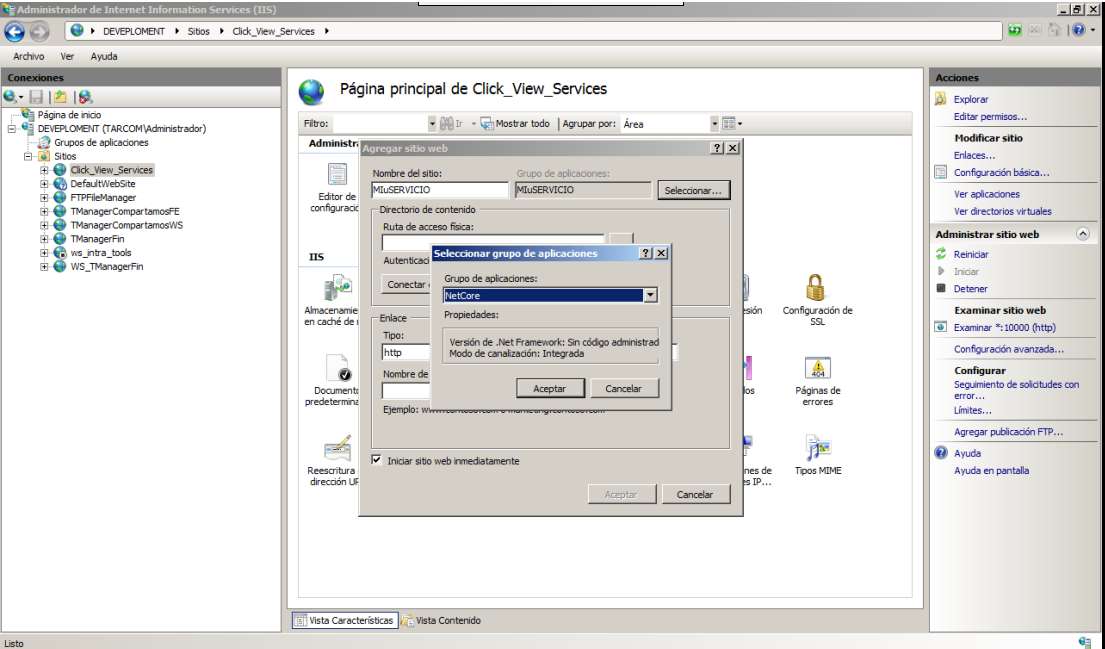Click the Reiniciar green arrows icon
The image size is (1105, 649).
[941, 254]
